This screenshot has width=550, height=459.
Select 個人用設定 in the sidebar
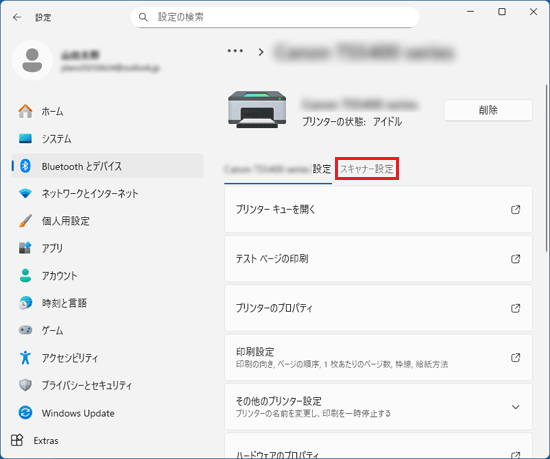(x=107, y=221)
